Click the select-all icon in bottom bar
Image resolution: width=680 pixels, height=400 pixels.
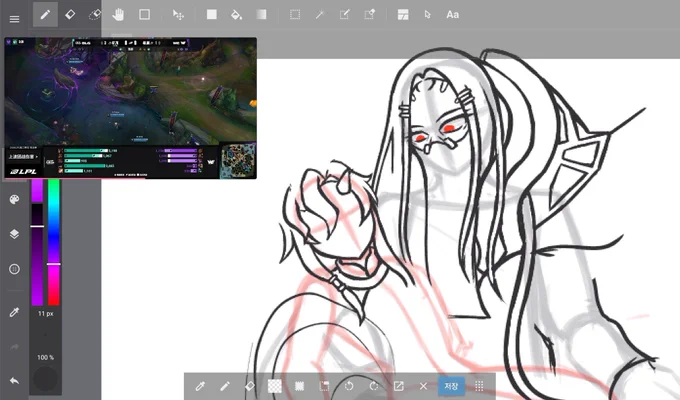(x=299, y=386)
